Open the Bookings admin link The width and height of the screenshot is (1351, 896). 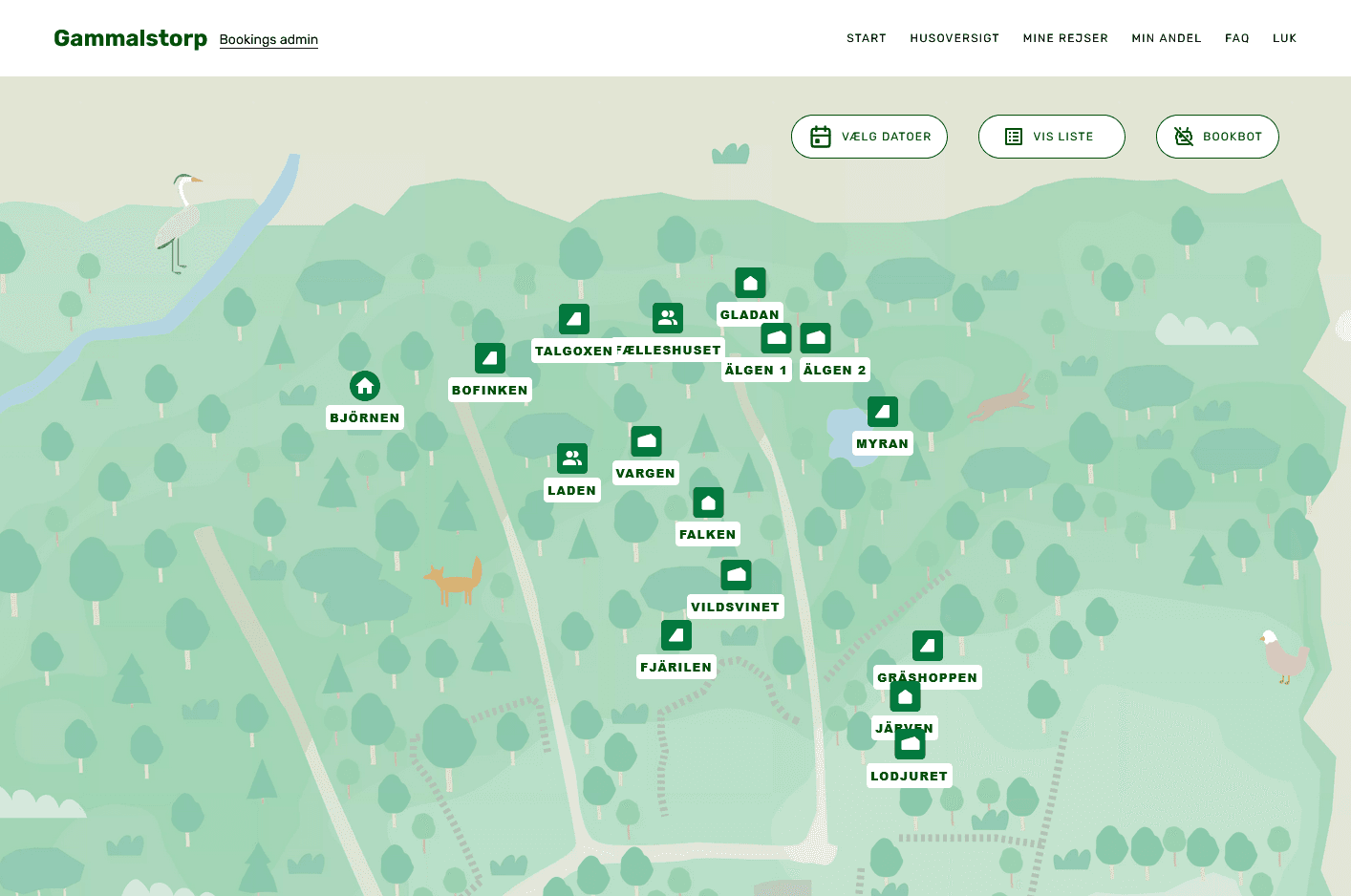tap(268, 40)
